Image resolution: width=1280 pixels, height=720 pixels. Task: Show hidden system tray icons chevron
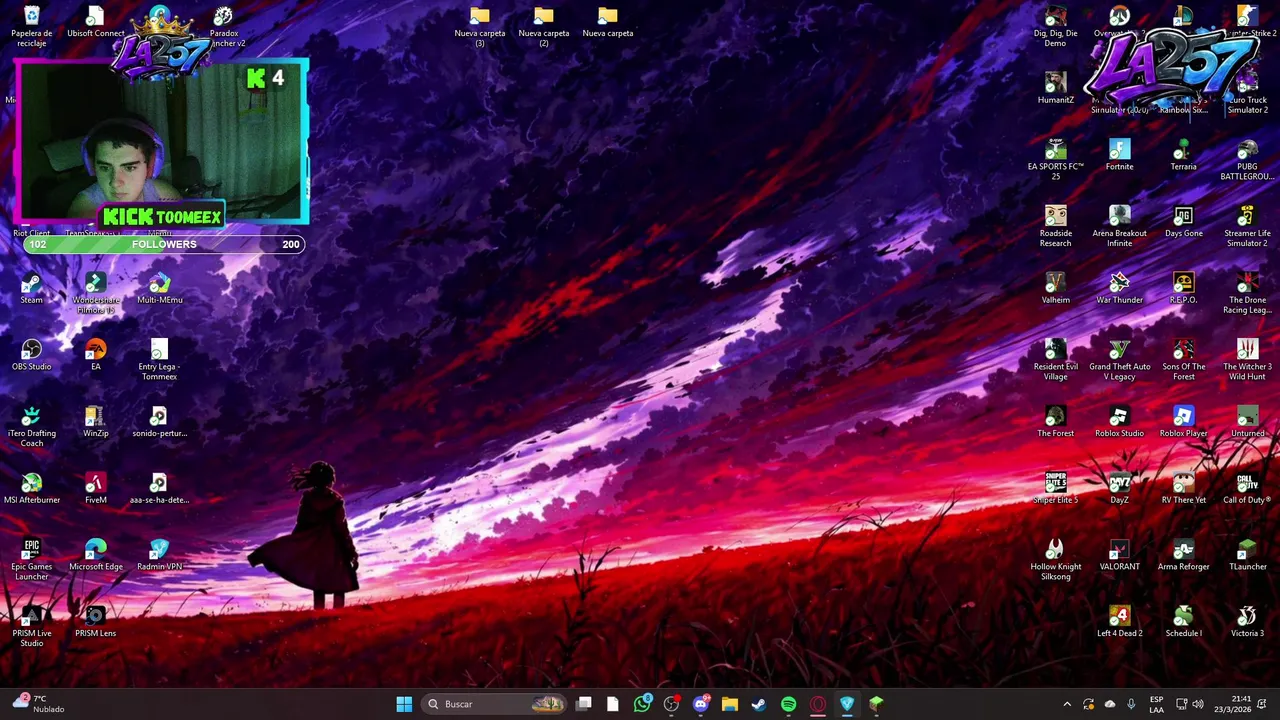click(1067, 704)
